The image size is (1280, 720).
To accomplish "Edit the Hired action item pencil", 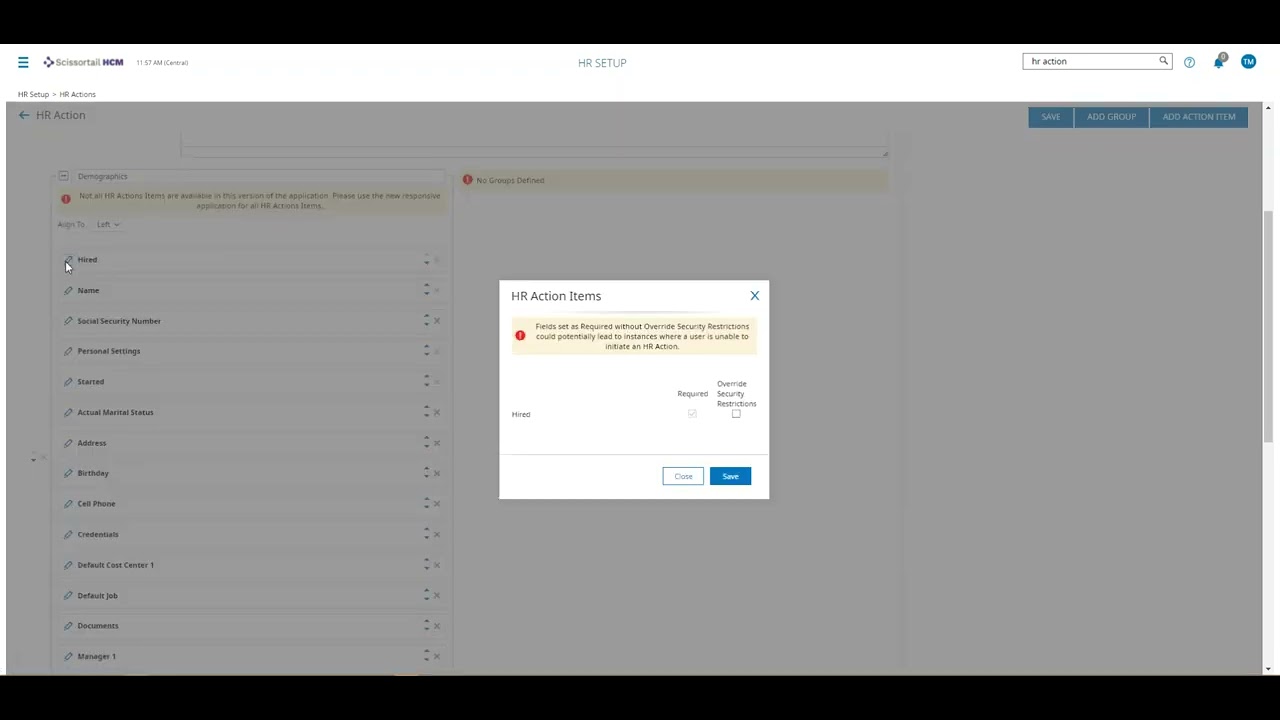I will pos(68,260).
